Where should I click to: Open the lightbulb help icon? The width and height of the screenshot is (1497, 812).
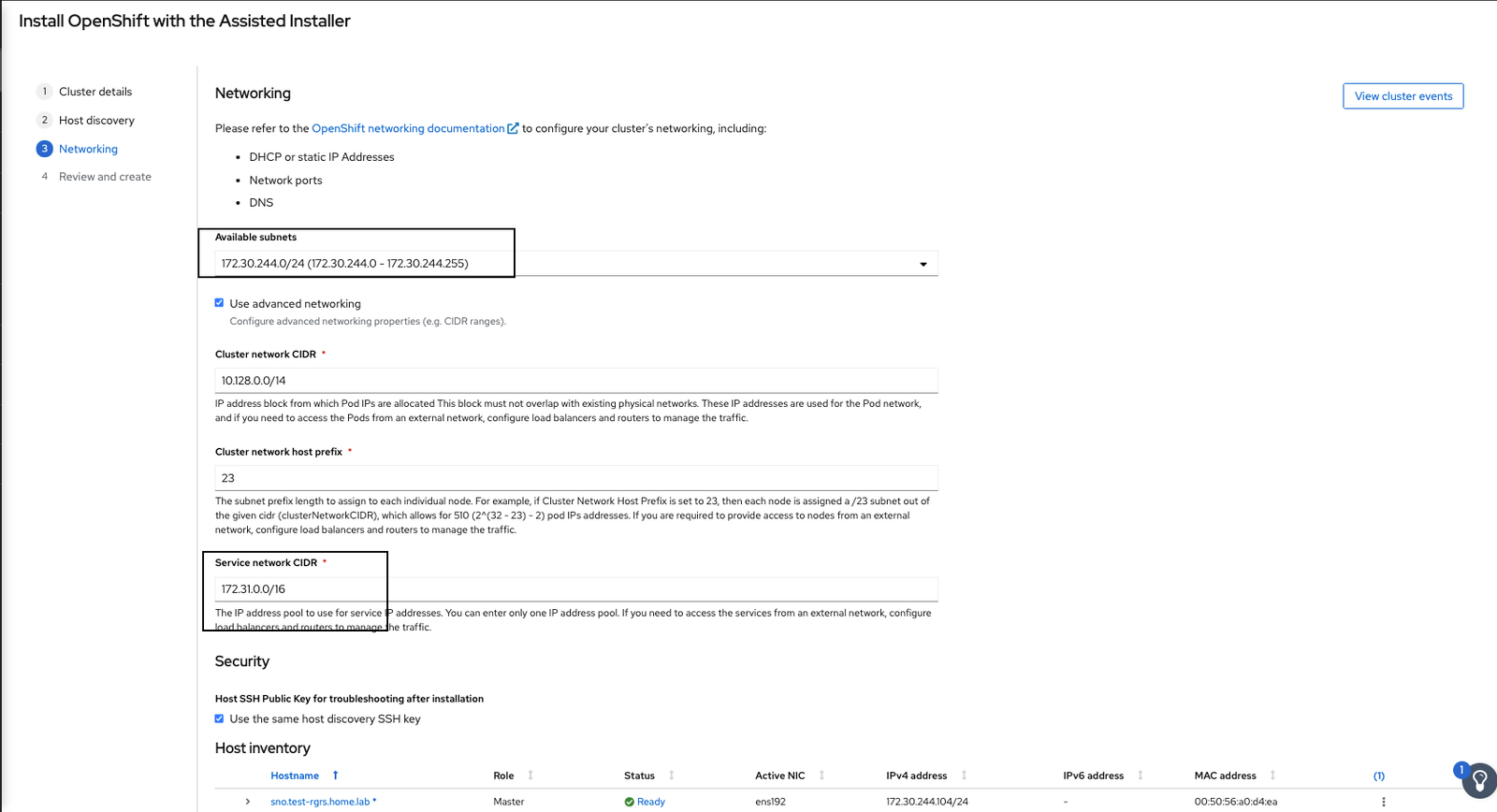[1479, 780]
